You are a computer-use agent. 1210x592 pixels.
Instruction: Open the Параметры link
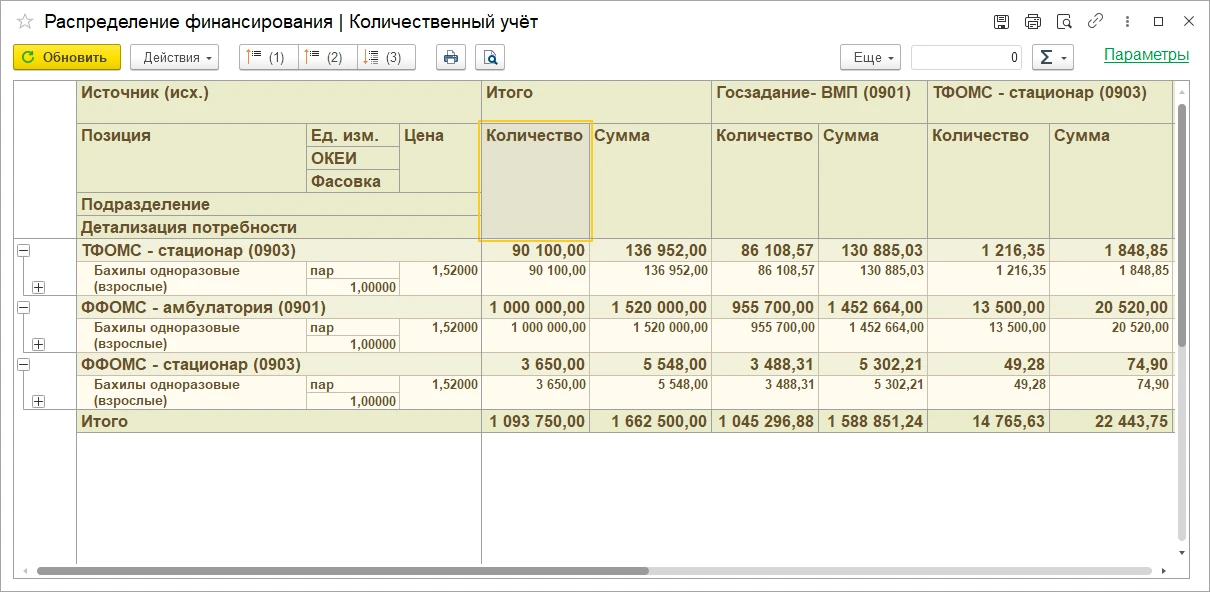point(1146,56)
